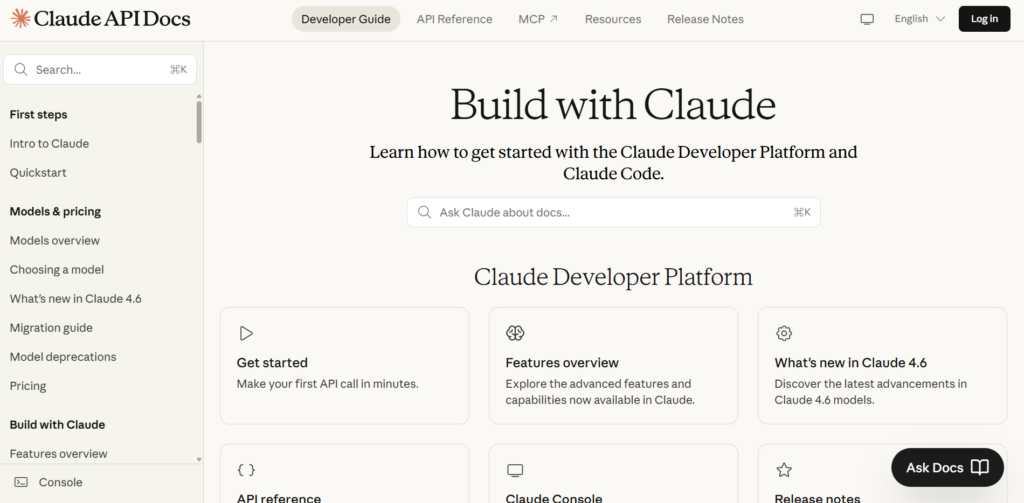
Task: Open the Pricing sidebar link
Action: 28,385
